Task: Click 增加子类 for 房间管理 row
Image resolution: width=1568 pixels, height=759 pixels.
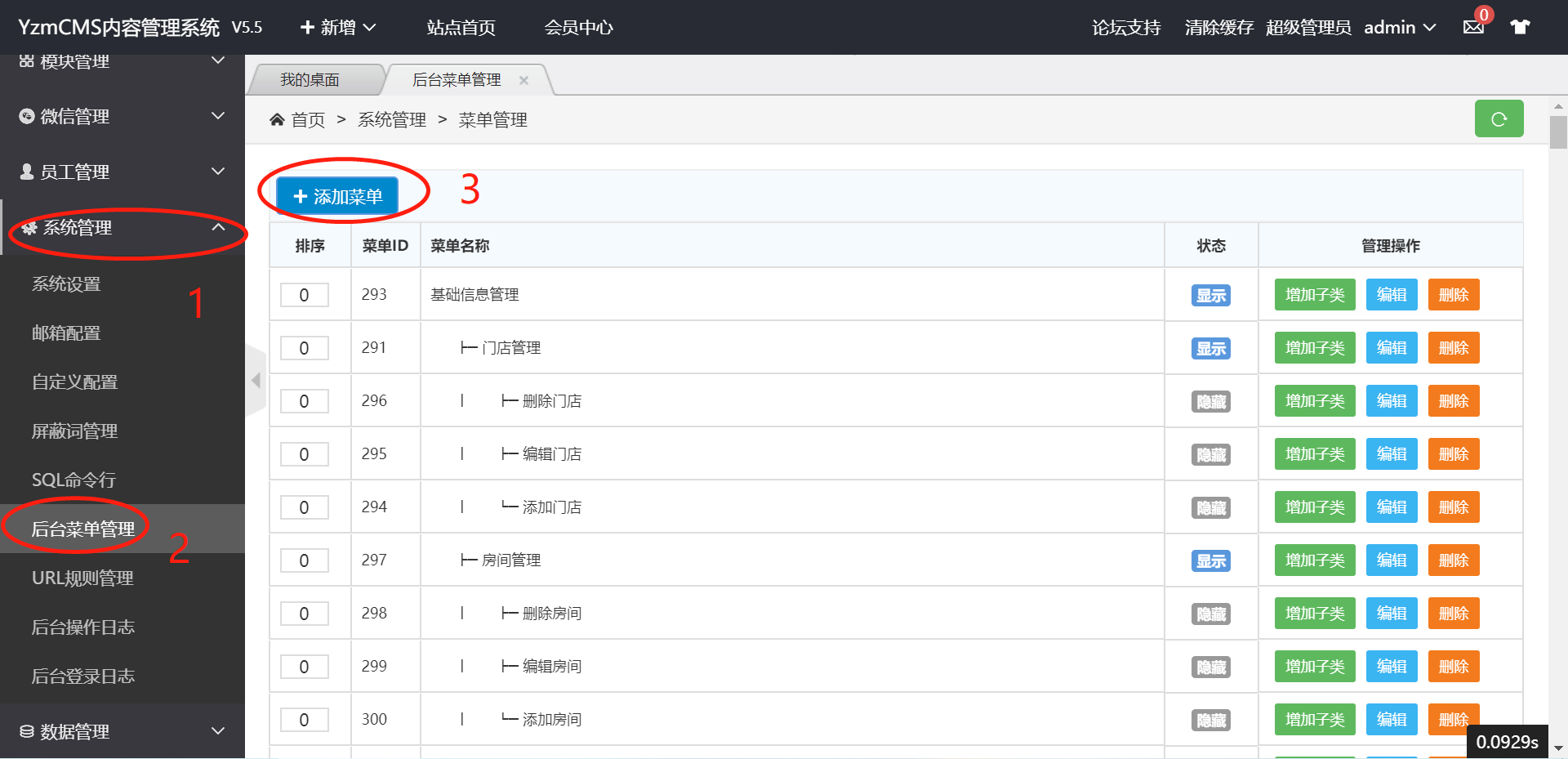Action: [x=1315, y=560]
